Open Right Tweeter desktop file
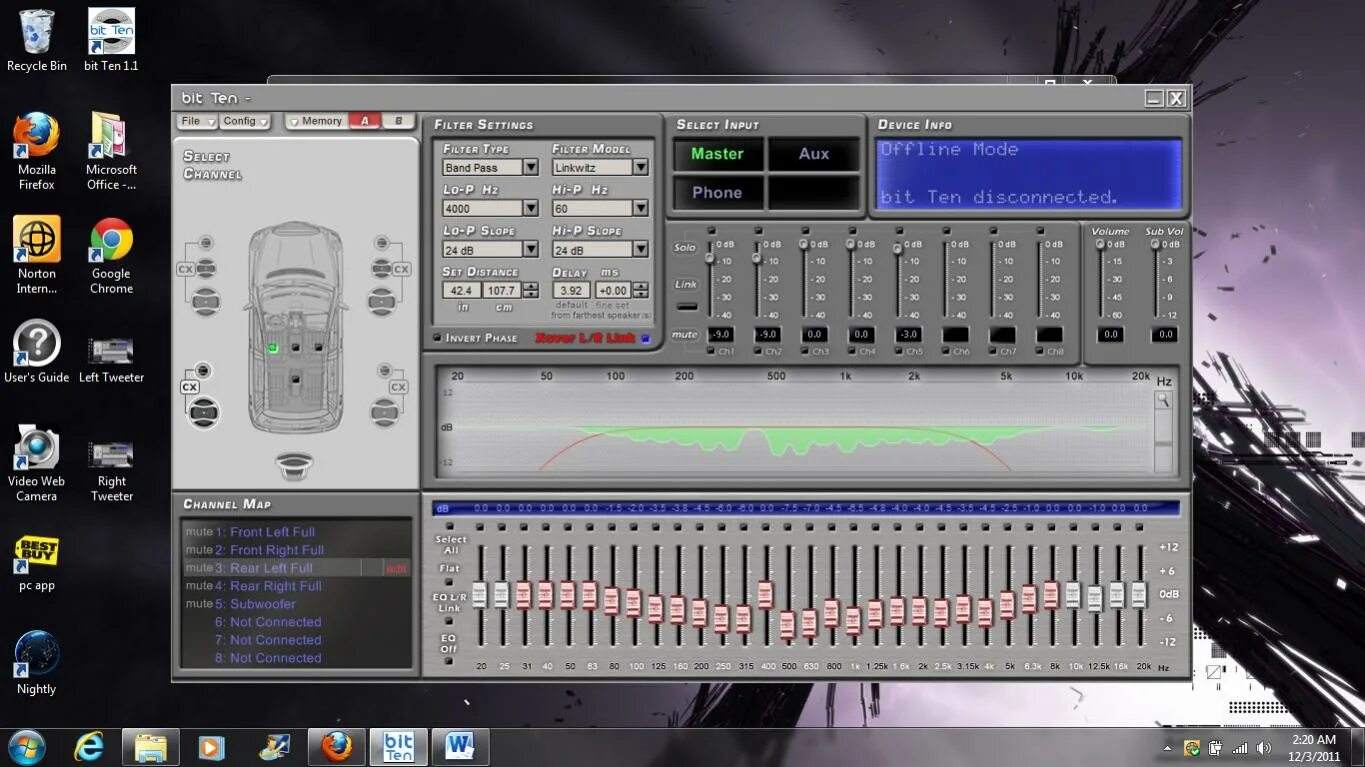1365x767 pixels. pos(111,470)
